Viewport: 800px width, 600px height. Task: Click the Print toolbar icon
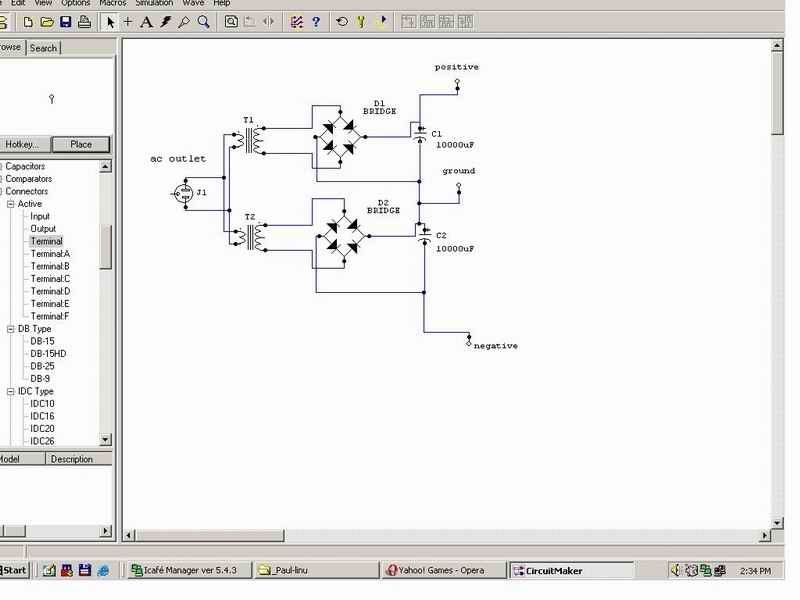85,22
